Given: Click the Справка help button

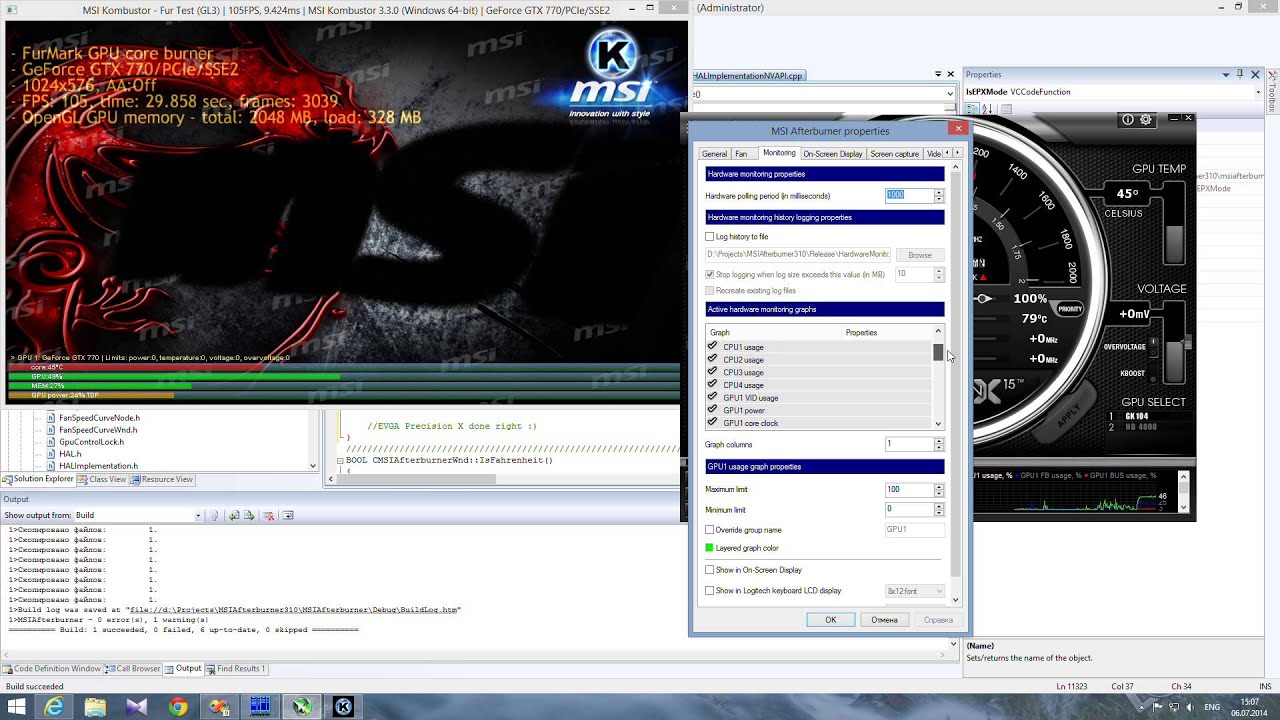Looking at the screenshot, I should coord(938,620).
